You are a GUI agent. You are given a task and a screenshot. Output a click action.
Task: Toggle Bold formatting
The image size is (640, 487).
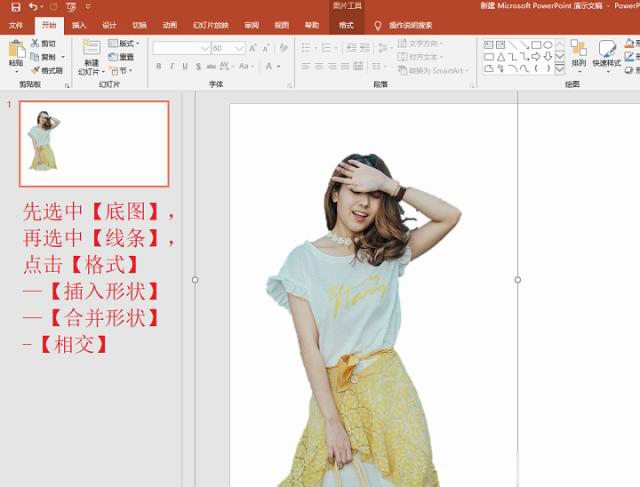click(158, 67)
